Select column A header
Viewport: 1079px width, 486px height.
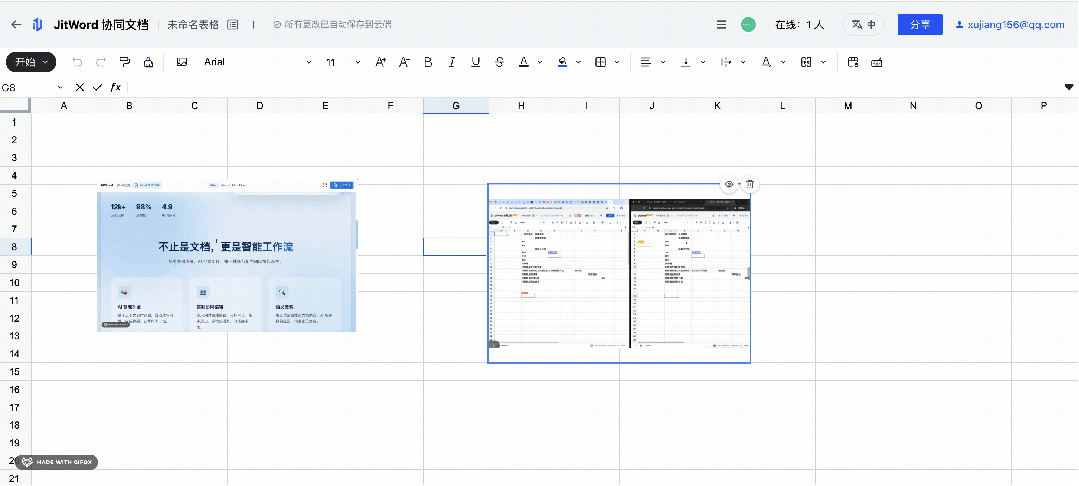click(64, 105)
